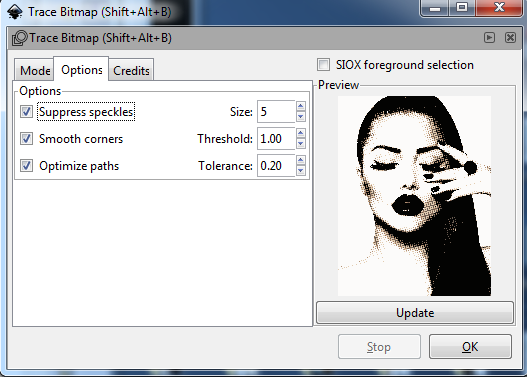Click the OK button
The image size is (527, 377).
[470, 346]
